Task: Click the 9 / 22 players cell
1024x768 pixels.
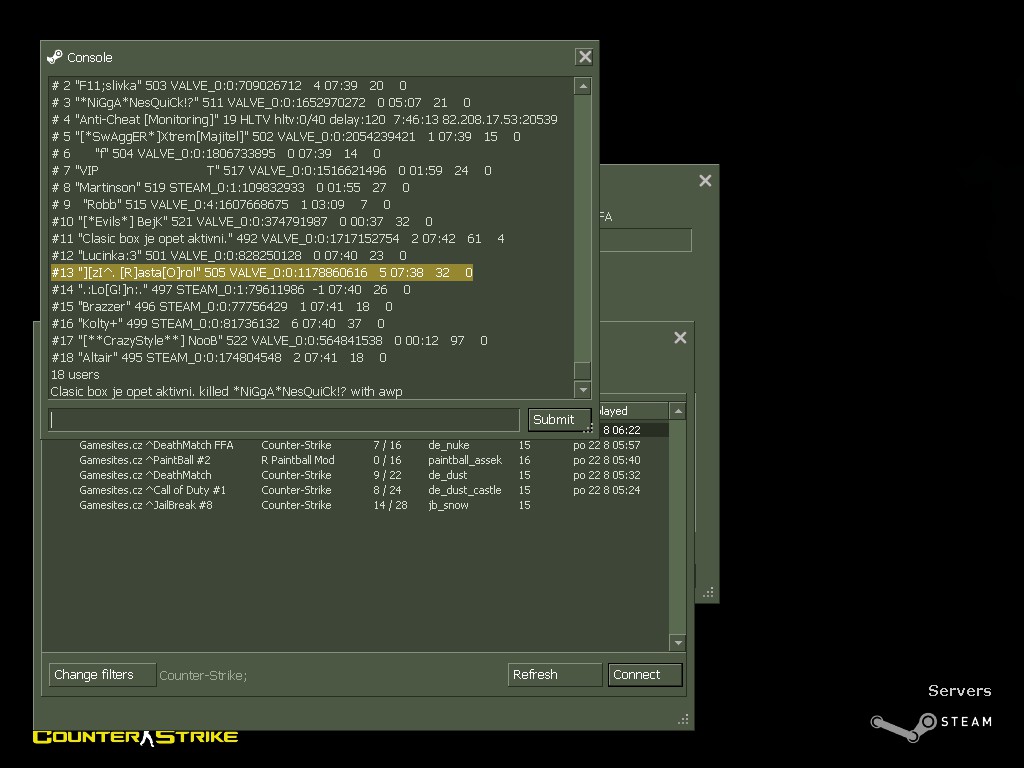Action: [387, 475]
